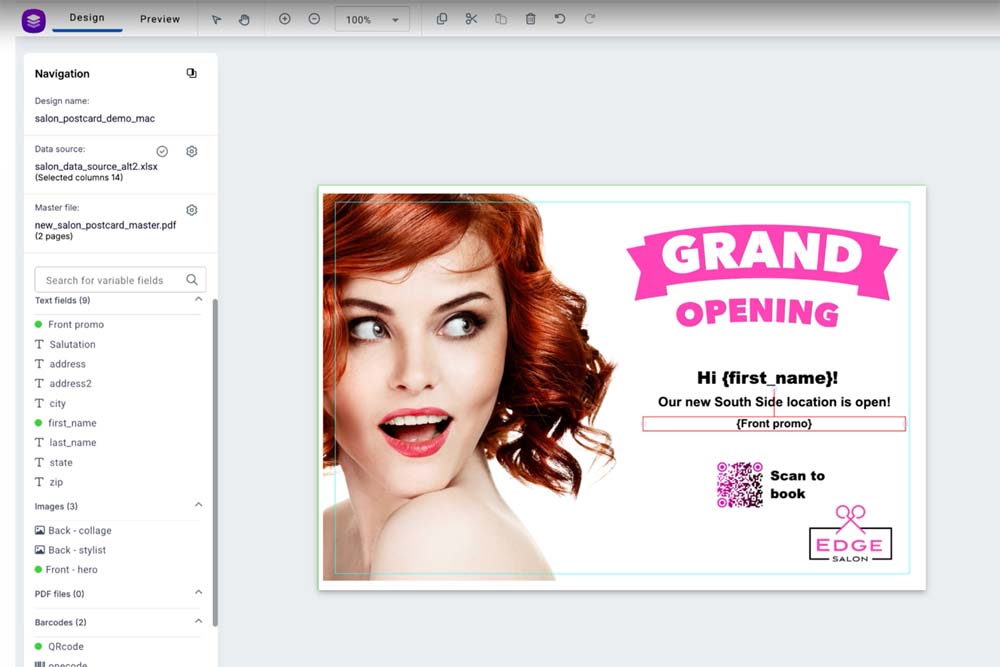The image size is (1000, 667).
Task: Click the Search for variable fields box
Action: (110, 280)
